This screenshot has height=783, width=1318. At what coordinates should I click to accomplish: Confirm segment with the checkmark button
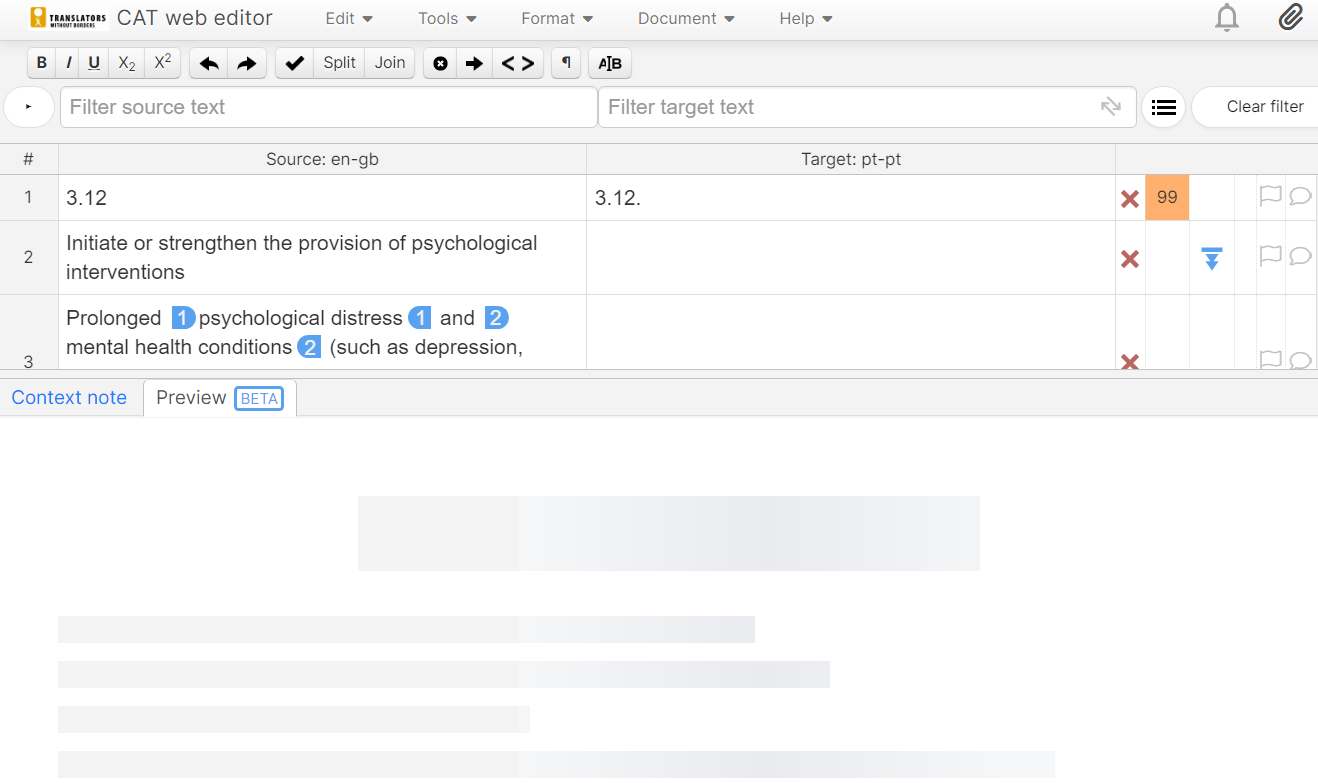[x=294, y=63]
